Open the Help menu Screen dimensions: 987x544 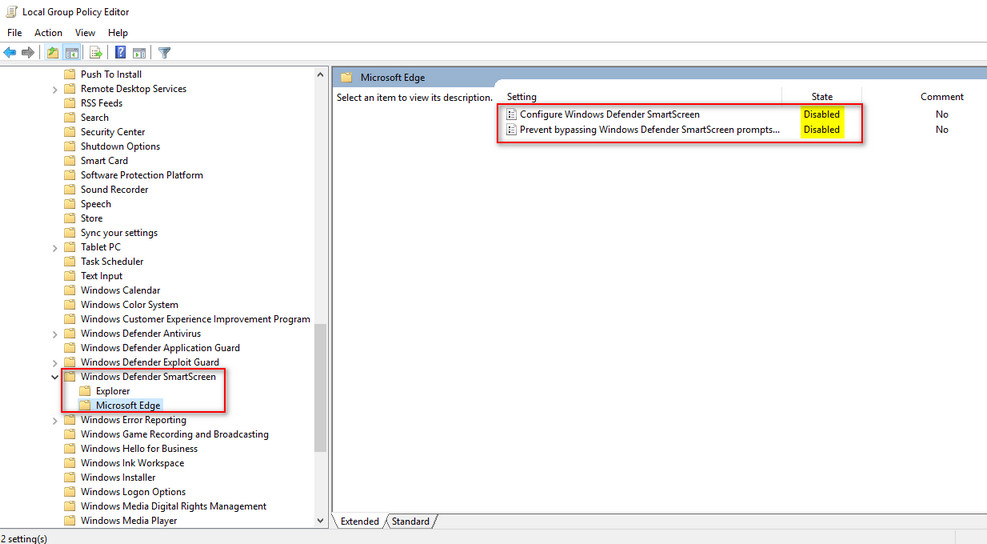click(x=118, y=33)
